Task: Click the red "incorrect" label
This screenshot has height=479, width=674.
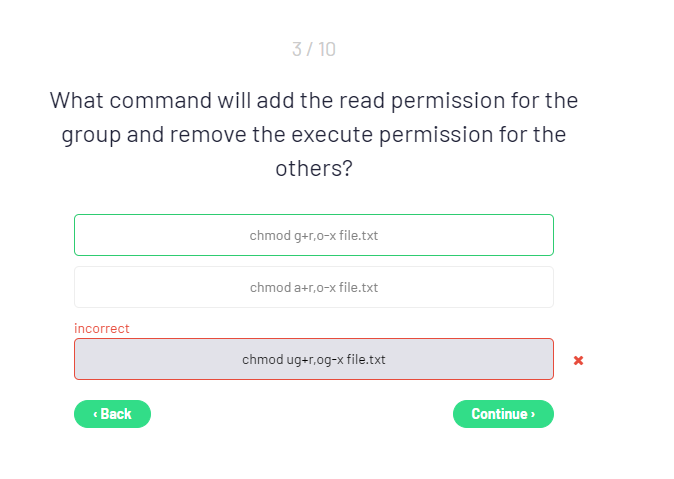Action: [x=102, y=328]
